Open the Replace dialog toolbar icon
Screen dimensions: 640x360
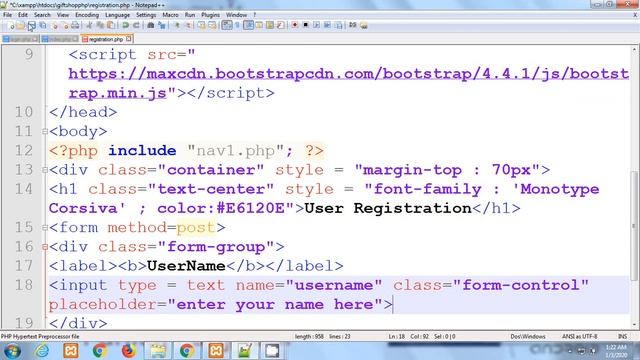pos(162,25)
